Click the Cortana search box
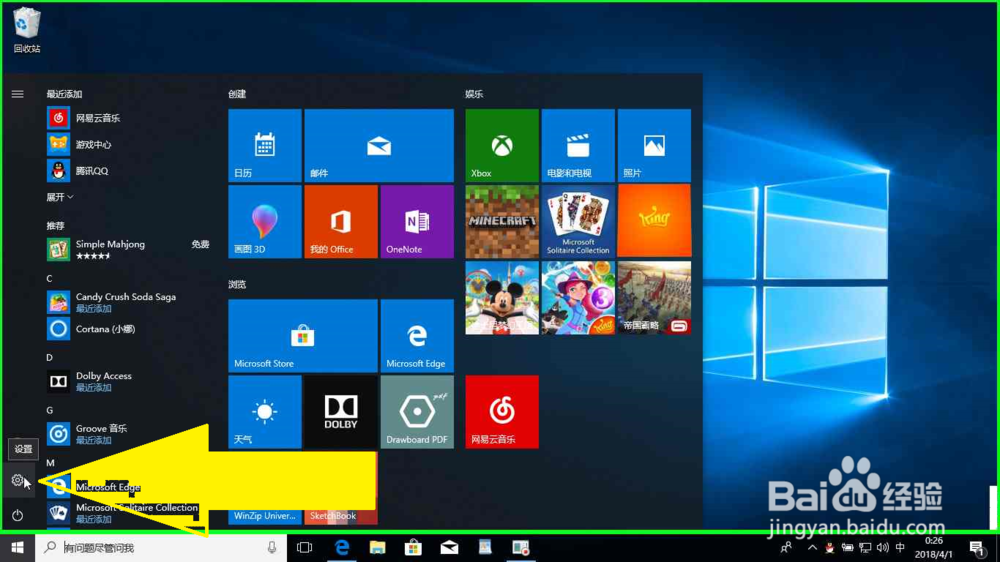This screenshot has height=562, width=1000. tap(161, 547)
